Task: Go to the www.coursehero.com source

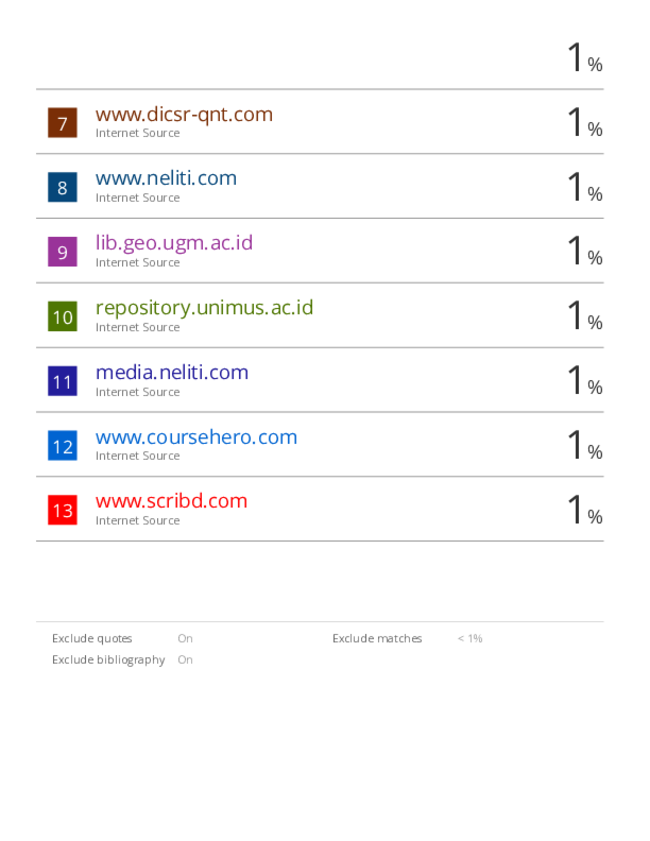Action: point(196,437)
